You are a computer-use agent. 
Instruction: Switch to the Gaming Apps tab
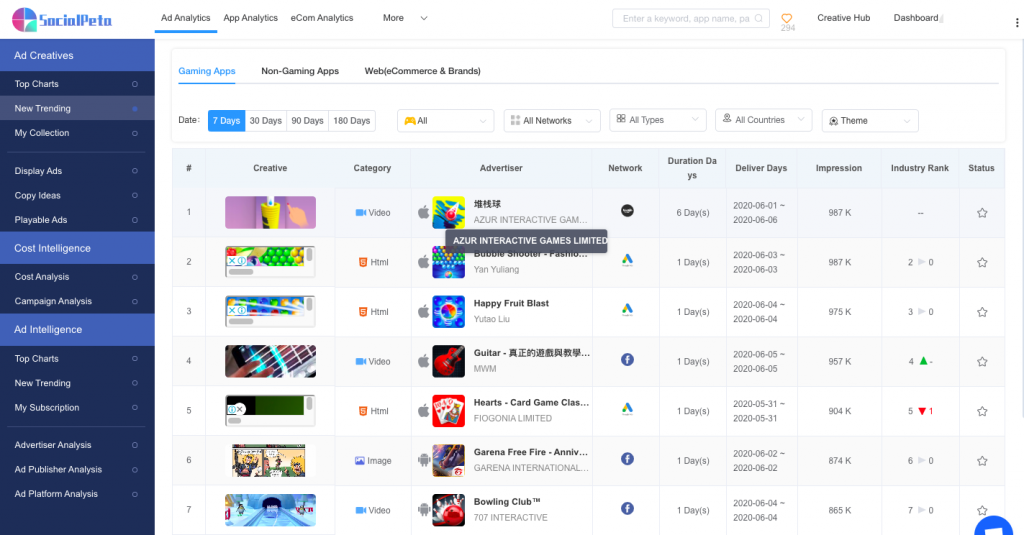tap(206, 71)
